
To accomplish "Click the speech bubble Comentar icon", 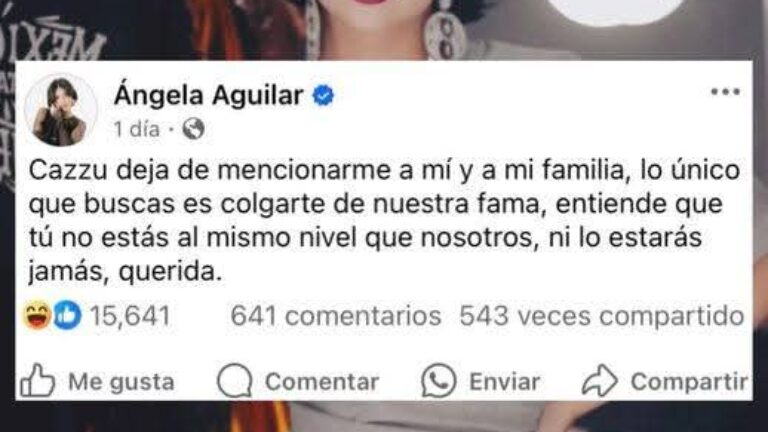I will click(x=235, y=381).
